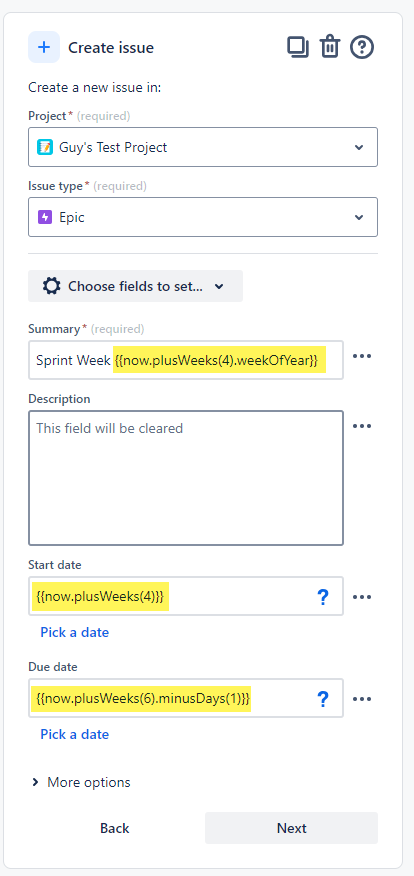The width and height of the screenshot is (414, 876).
Task: Expand the More options section
Action: (81, 782)
